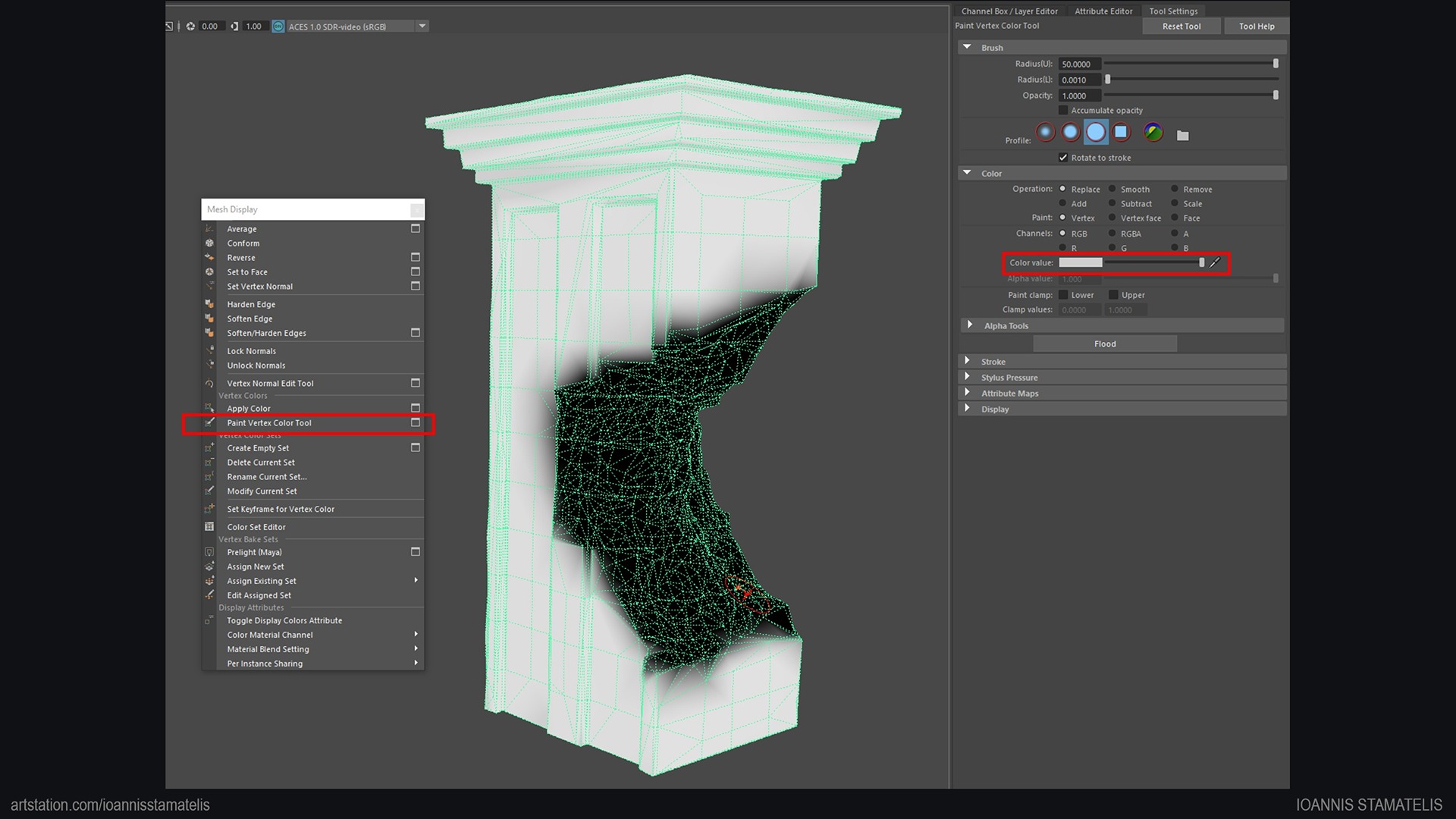Screen dimensions: 1456x819
Task: Click the gamma correction icon in viewport toolbar
Action: pyautogui.click(x=234, y=26)
